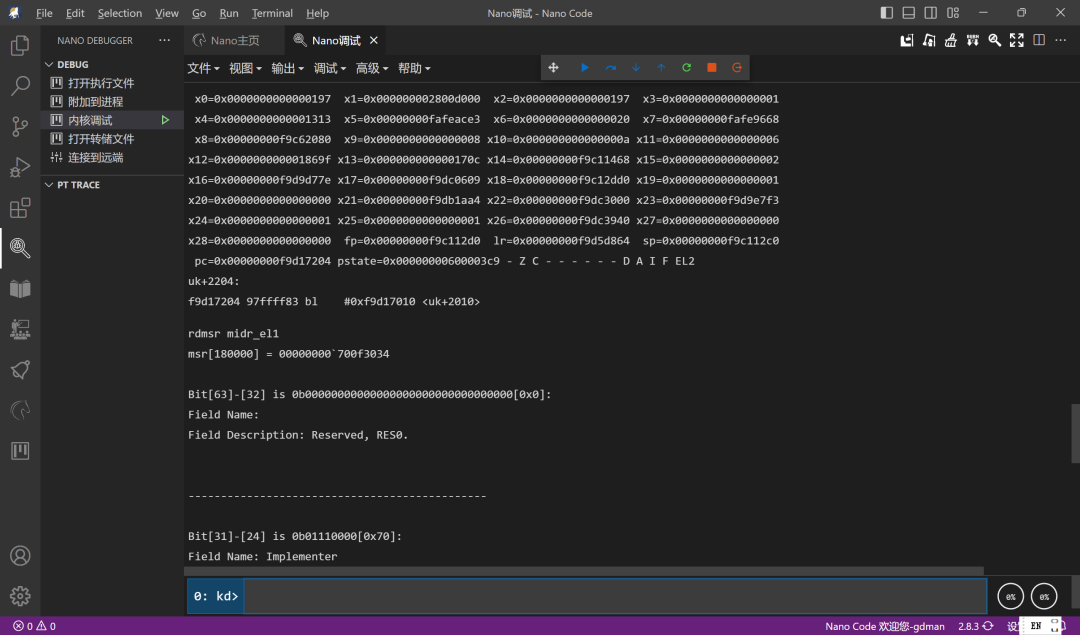Click errors and warnings count in status bar
The height and width of the screenshot is (635, 1080).
(34, 626)
